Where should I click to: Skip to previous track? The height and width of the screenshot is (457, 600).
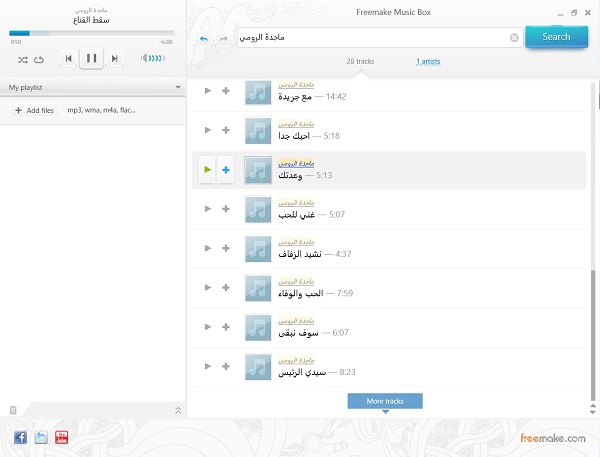[68, 59]
